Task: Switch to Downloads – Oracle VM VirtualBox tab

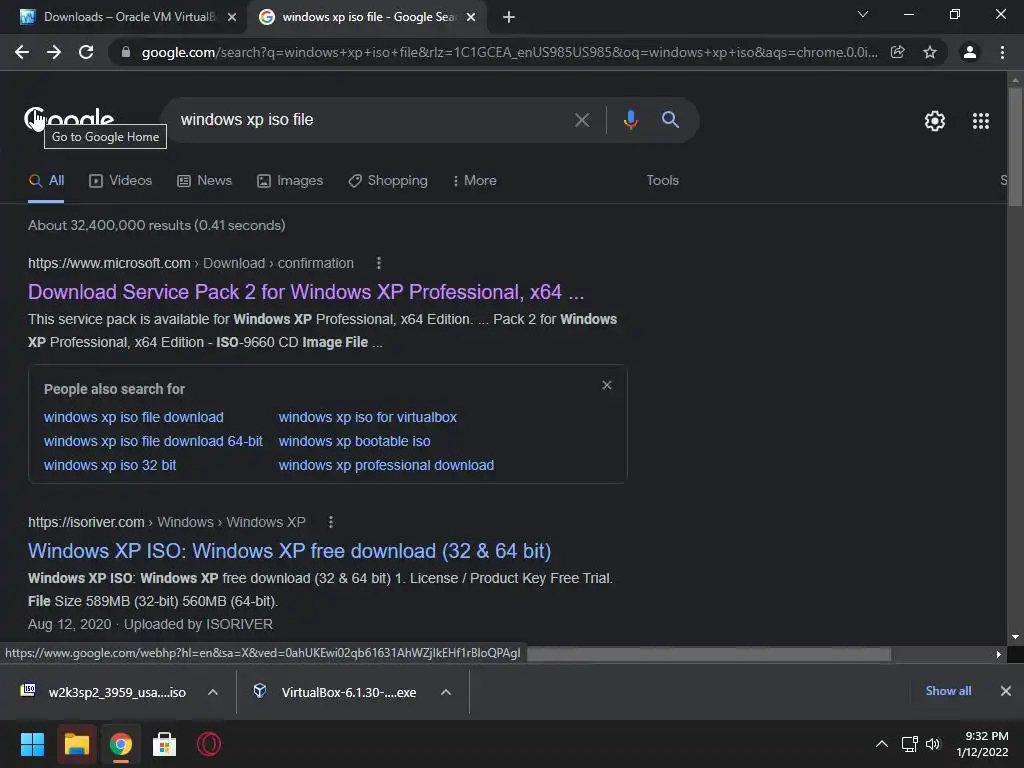Action: (x=124, y=17)
